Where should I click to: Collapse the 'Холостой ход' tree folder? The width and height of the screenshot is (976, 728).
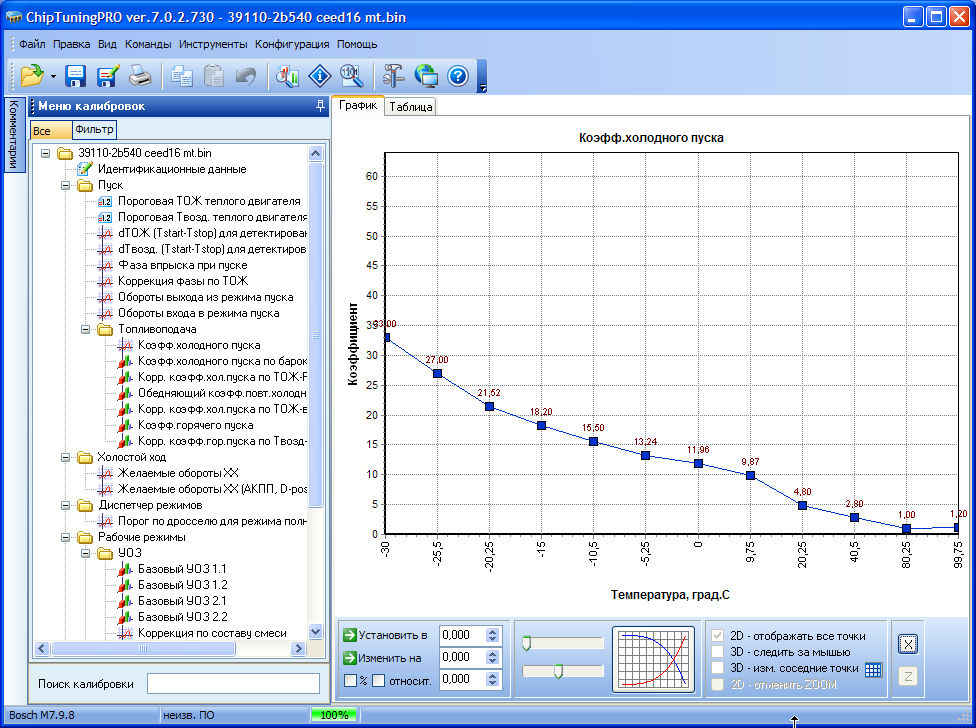pyautogui.click(x=67, y=457)
